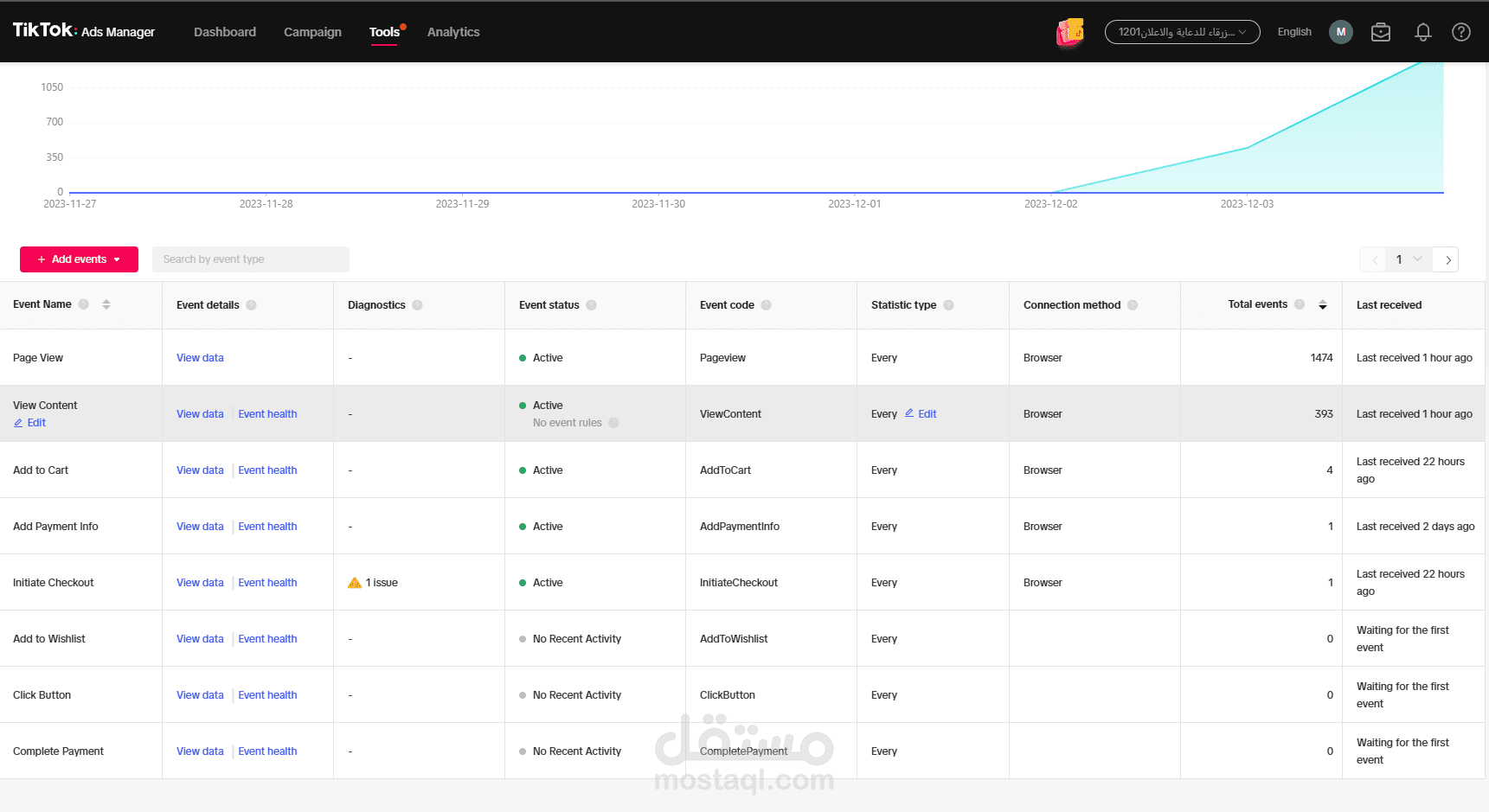This screenshot has width=1489, height=812.
Task: Open the Tools menu
Action: [x=385, y=32]
